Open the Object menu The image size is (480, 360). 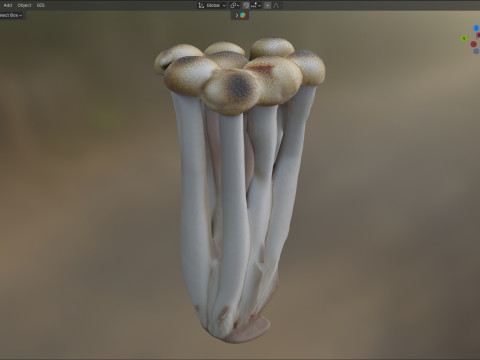pos(24,5)
